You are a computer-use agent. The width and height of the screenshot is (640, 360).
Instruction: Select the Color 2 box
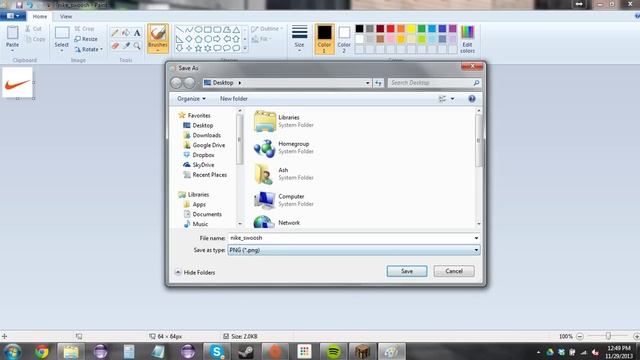tap(344, 38)
